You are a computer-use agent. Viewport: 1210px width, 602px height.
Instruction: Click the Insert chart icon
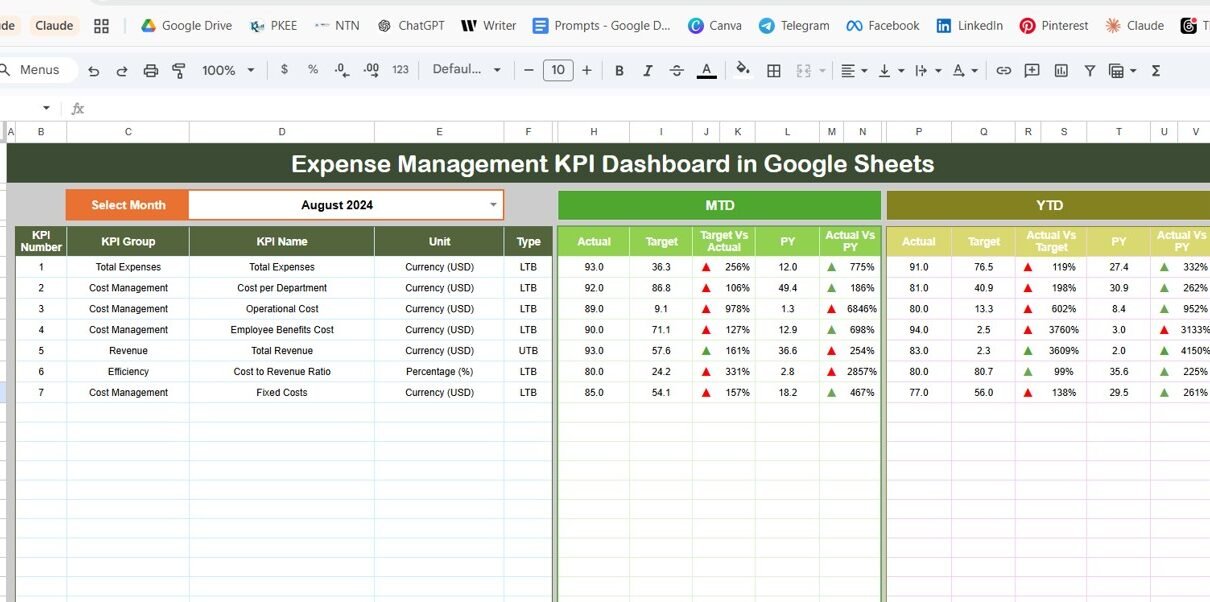1061,70
